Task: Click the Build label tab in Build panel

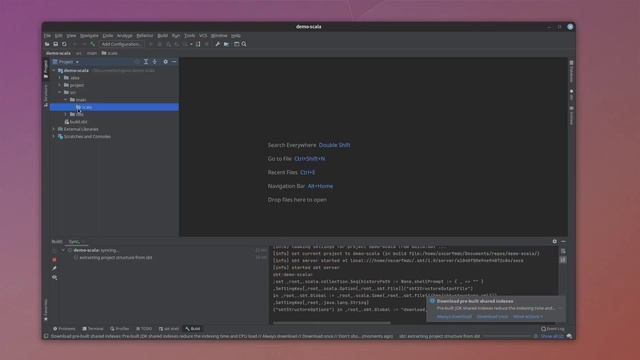Action: [57, 242]
